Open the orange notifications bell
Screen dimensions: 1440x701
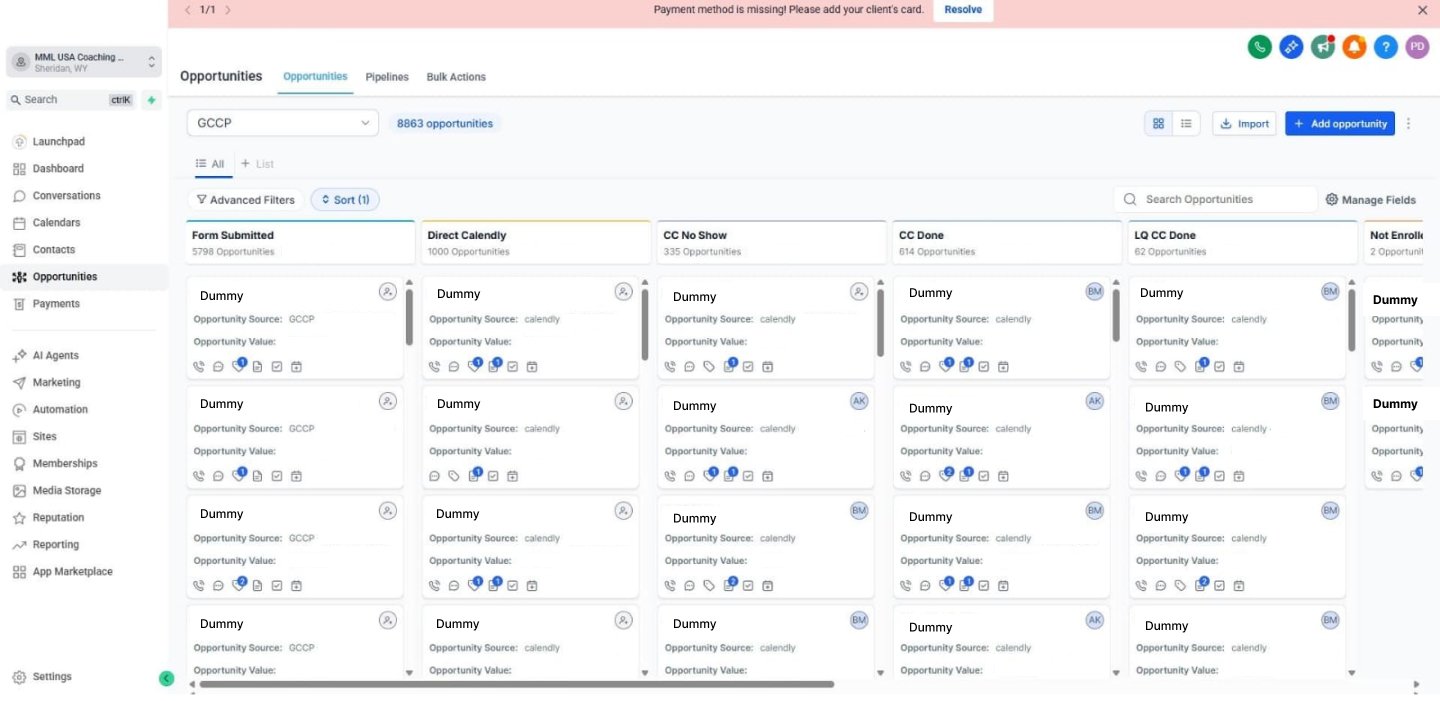1354,46
